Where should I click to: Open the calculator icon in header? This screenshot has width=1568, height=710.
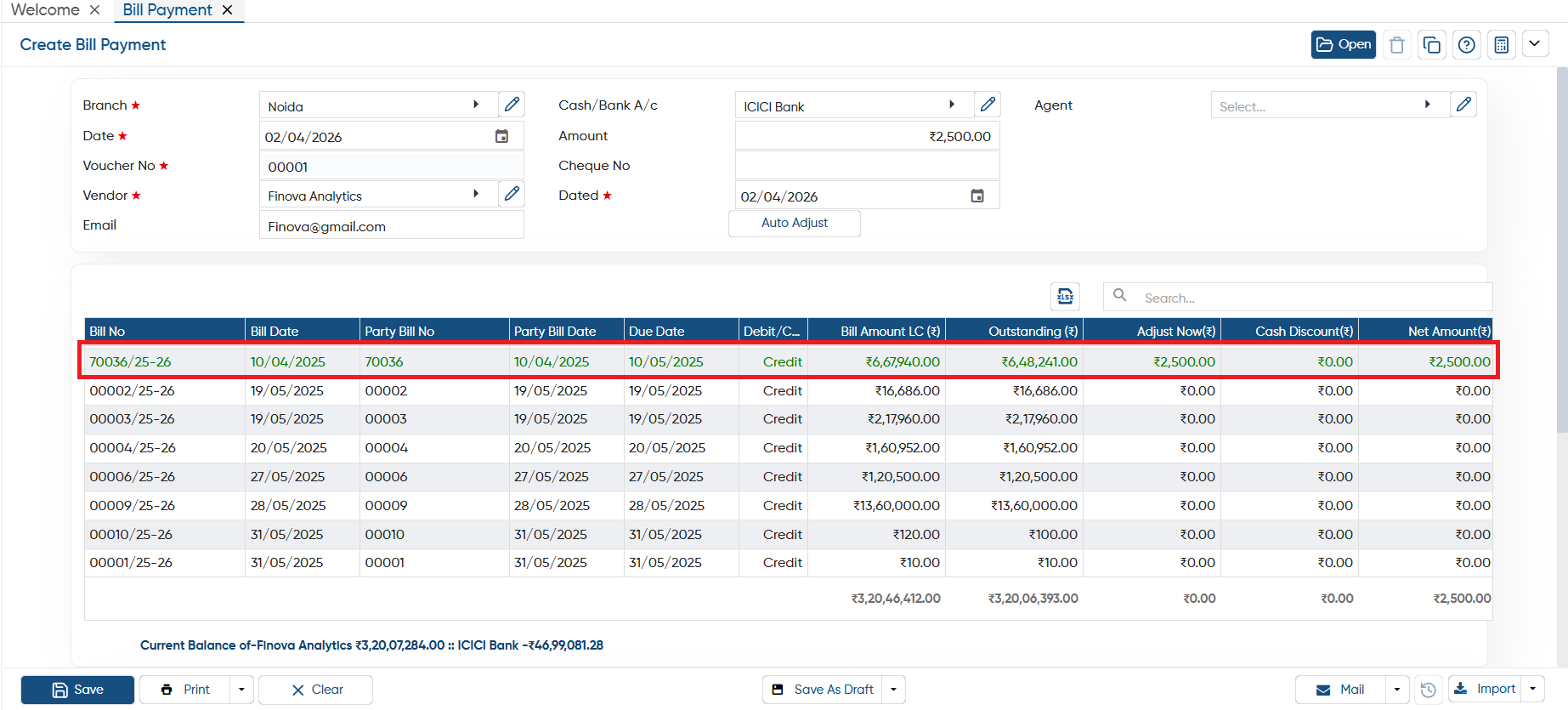coord(1502,45)
